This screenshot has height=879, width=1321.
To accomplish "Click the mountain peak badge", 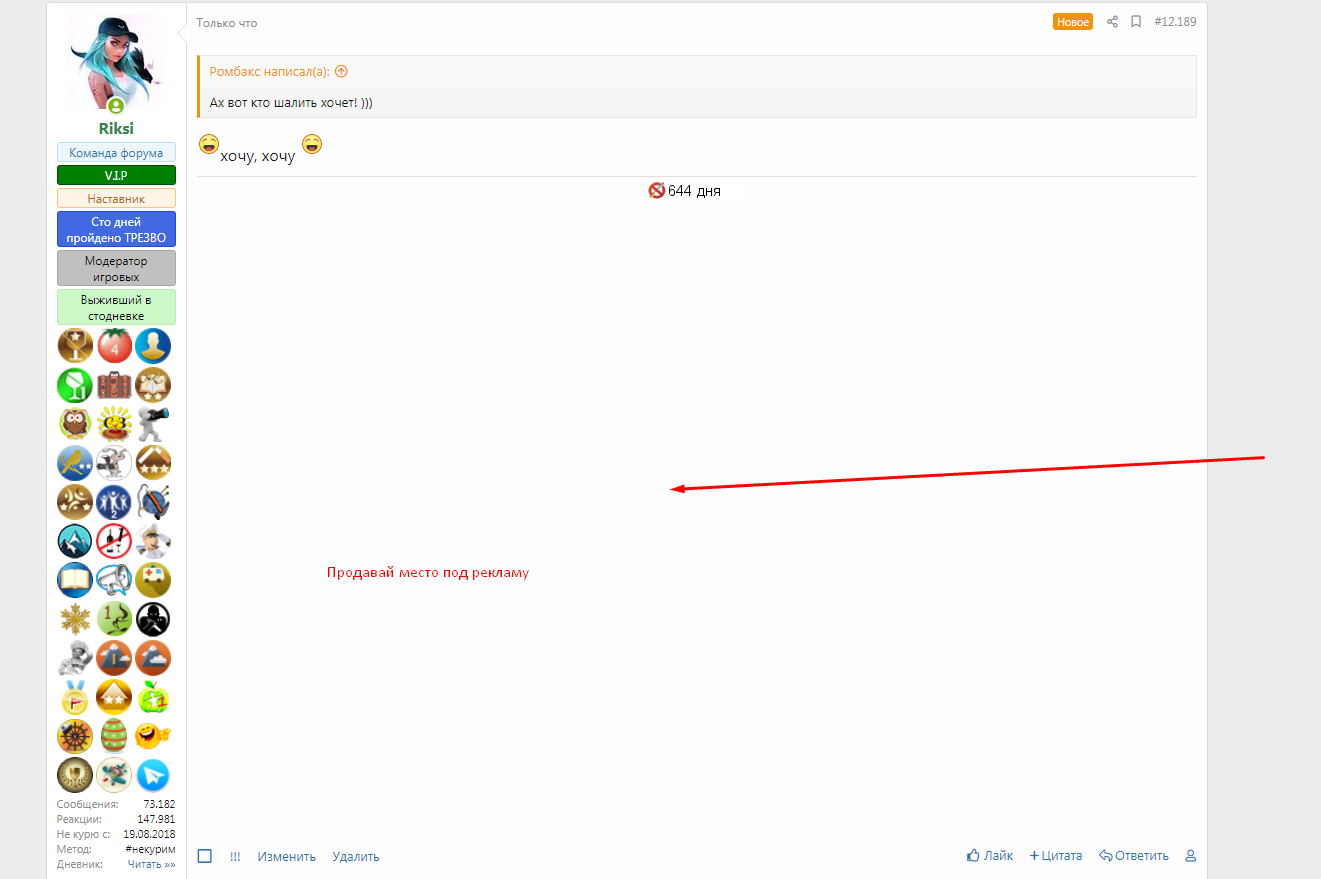I will point(75,541).
